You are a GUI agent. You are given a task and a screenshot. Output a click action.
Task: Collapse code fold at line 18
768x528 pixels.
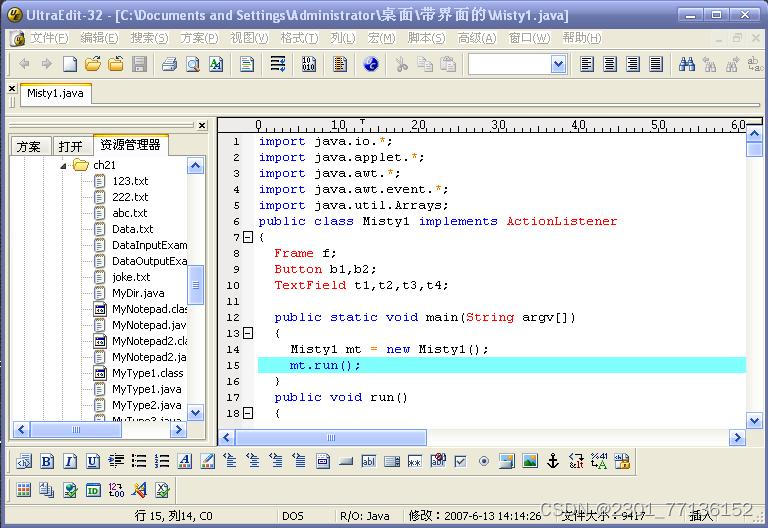248,413
